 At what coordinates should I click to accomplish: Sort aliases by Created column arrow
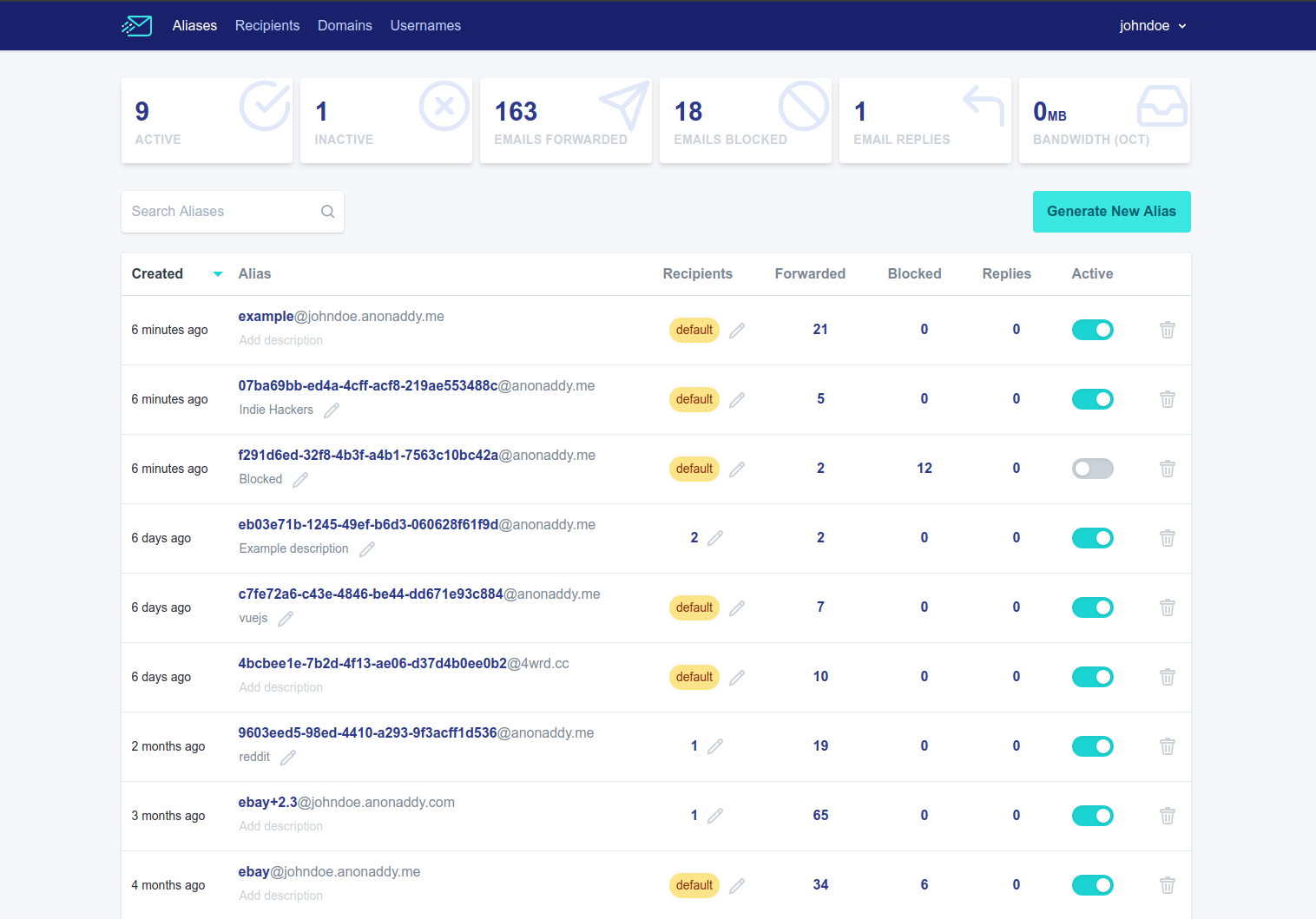pos(218,274)
